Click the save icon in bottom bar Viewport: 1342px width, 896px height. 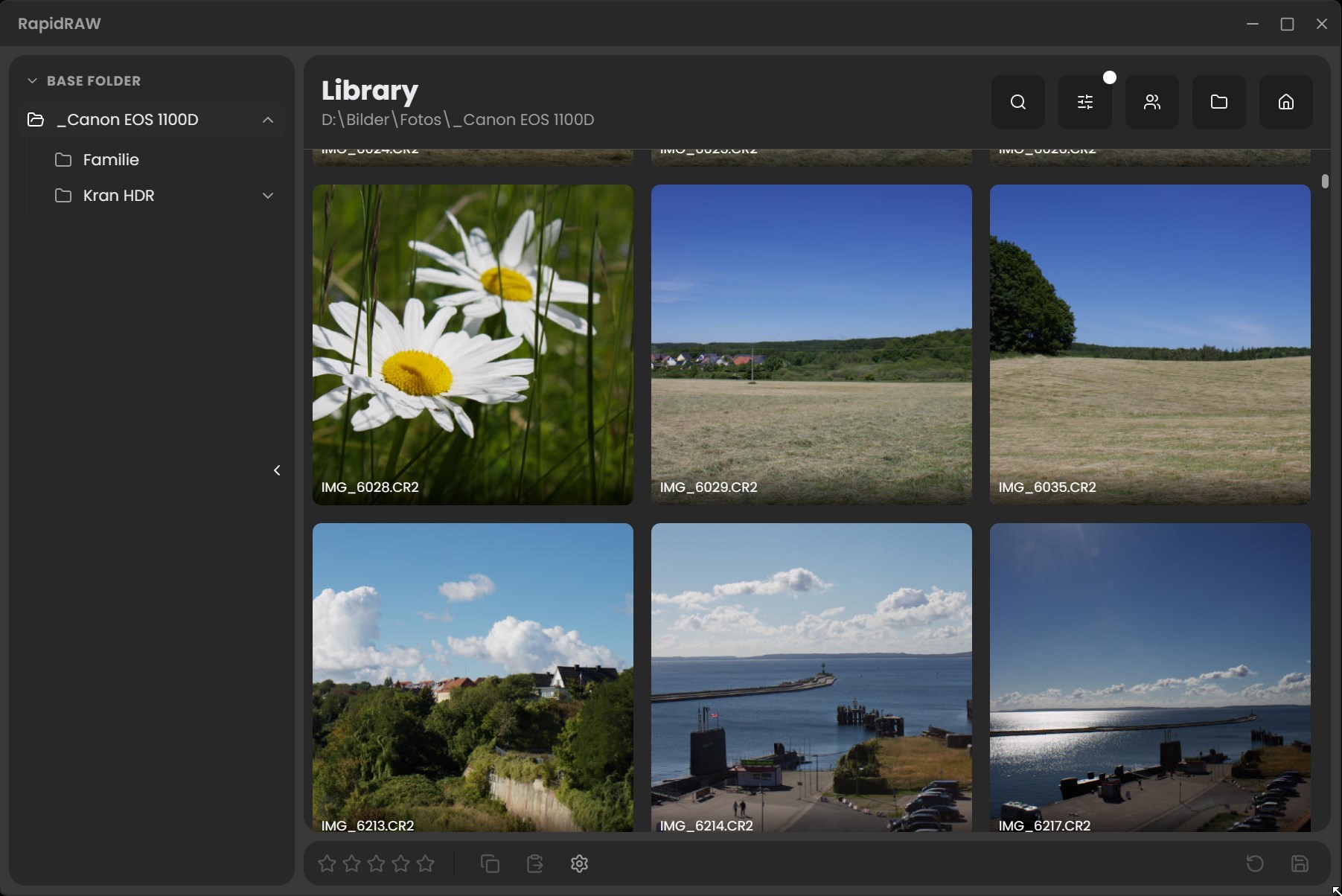(1300, 863)
